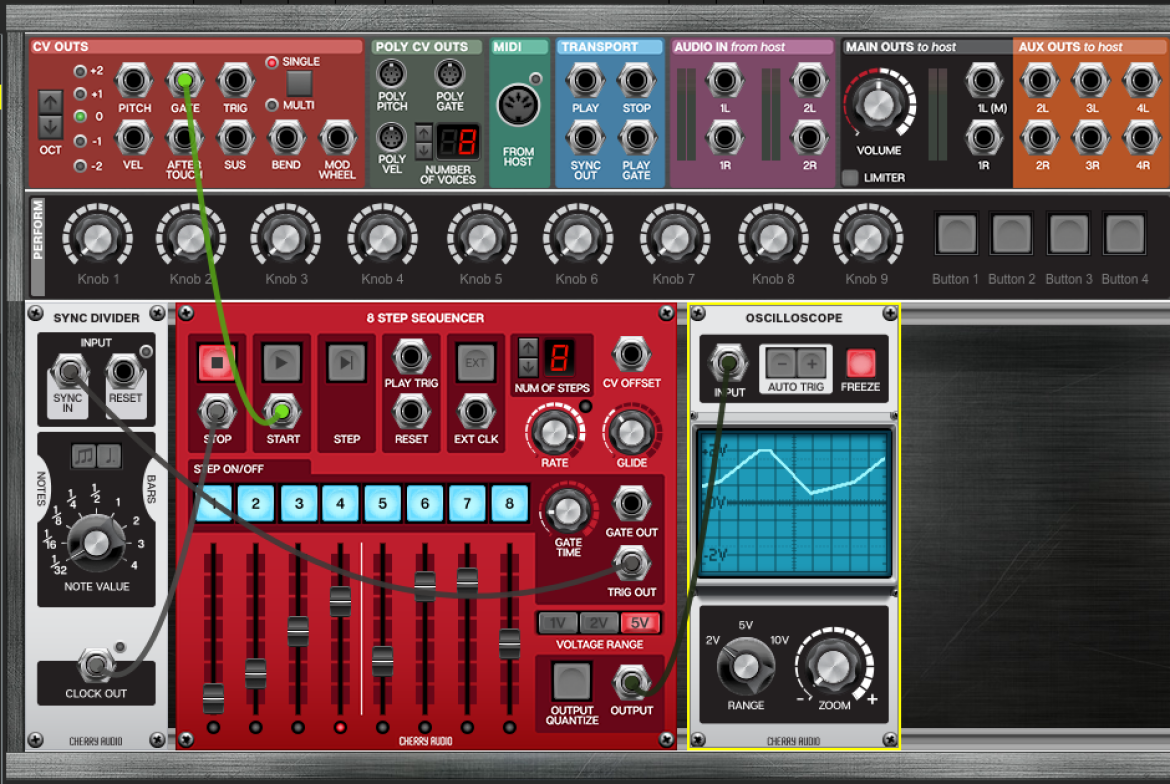The width and height of the screenshot is (1170, 784).
Task: Toggle the LIMITER checkbox
Action: pyautogui.click(x=850, y=178)
